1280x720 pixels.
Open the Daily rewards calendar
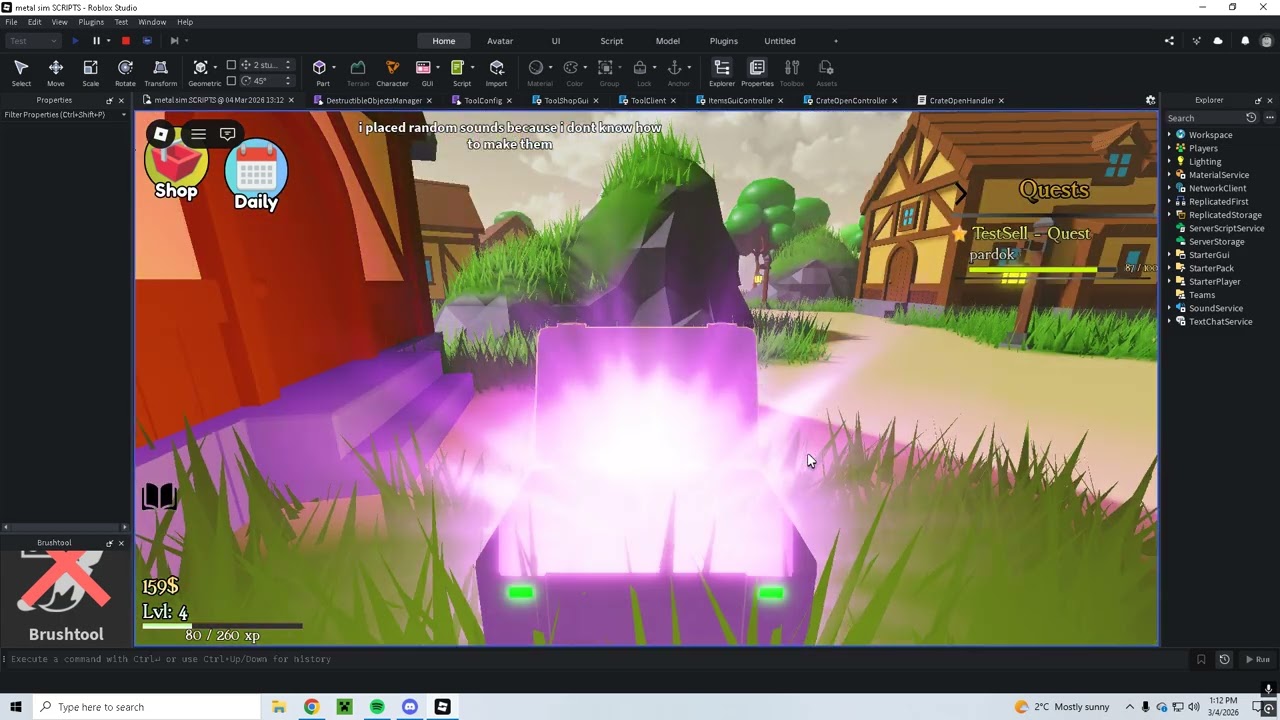(256, 176)
